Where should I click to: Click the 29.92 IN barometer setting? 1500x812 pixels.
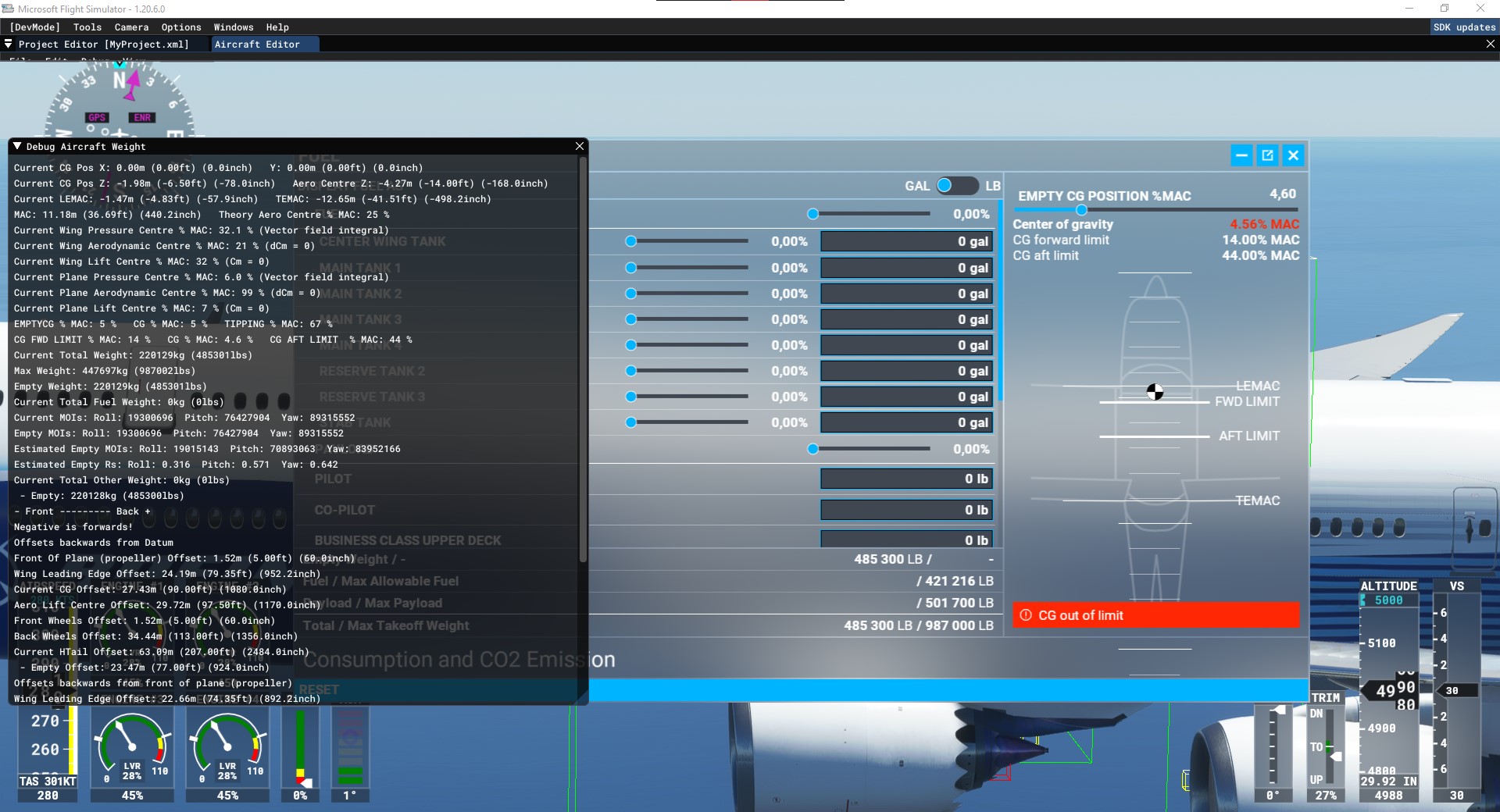[x=1388, y=782]
